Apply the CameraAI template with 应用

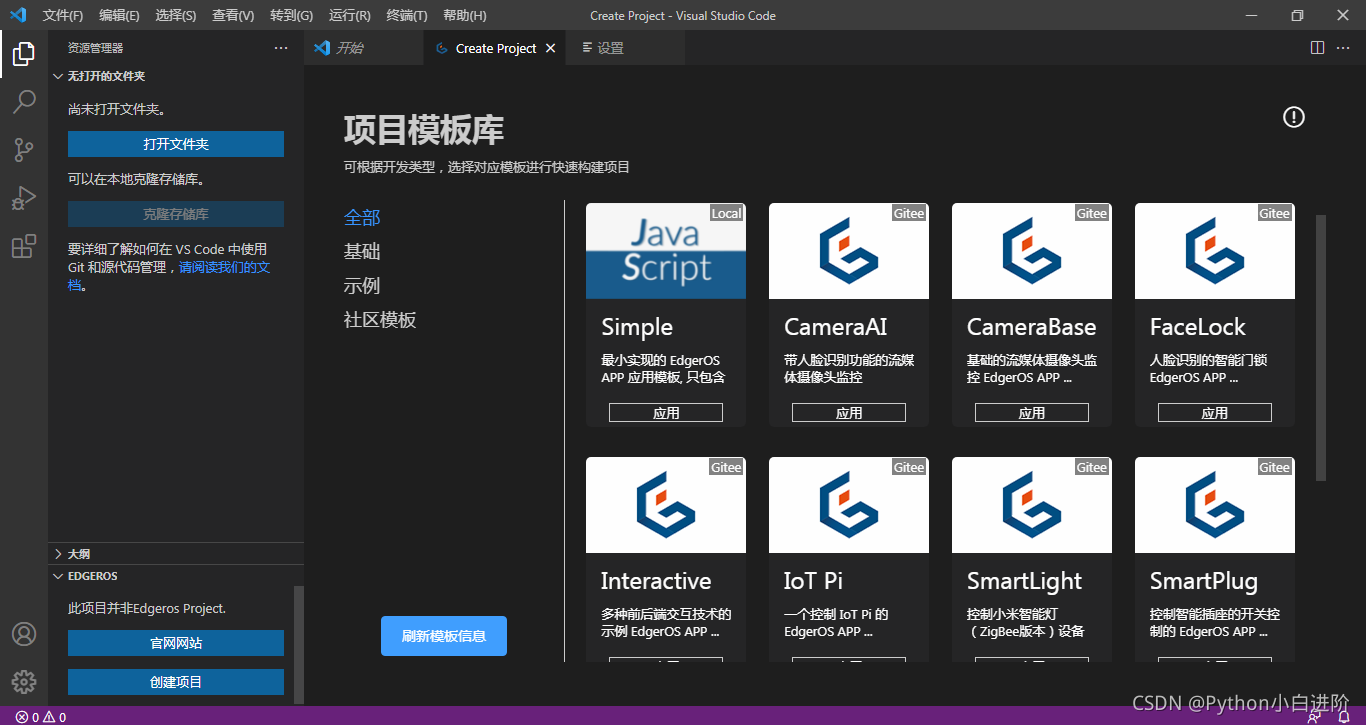pos(849,413)
